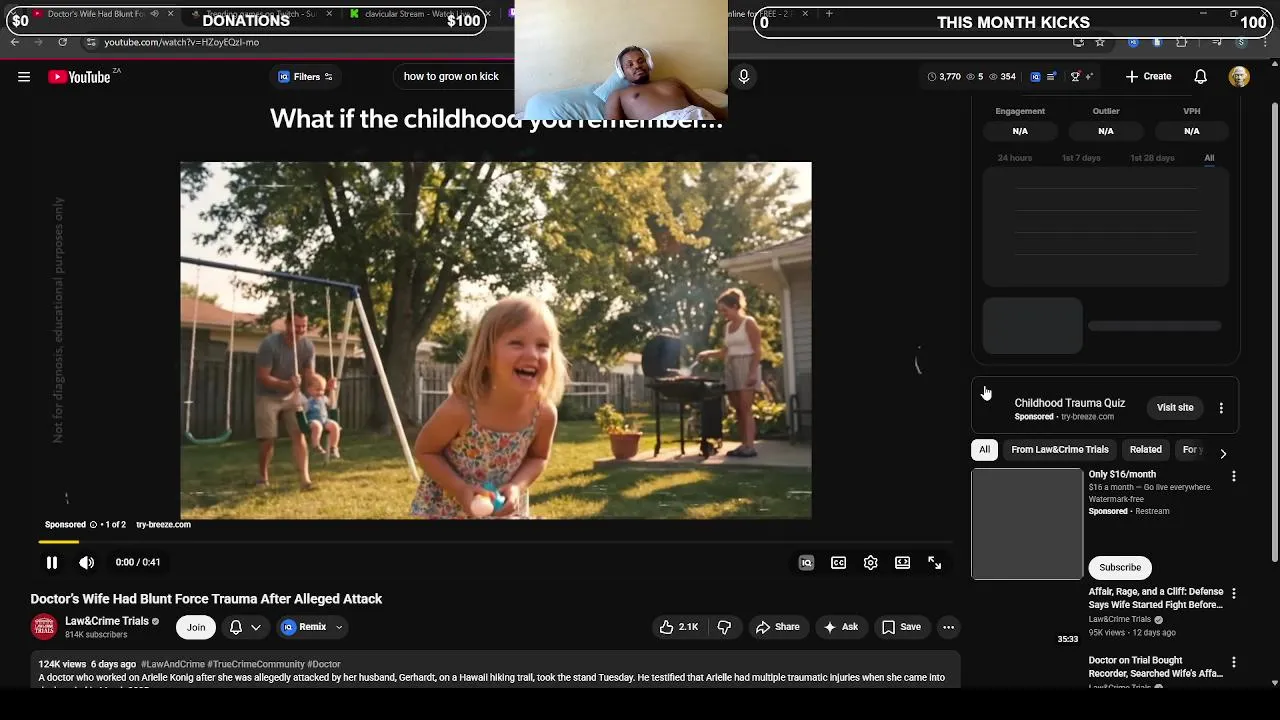1280x720 pixels.
Task: Open subscription notification bell dropdown
Action: [x=246, y=627]
